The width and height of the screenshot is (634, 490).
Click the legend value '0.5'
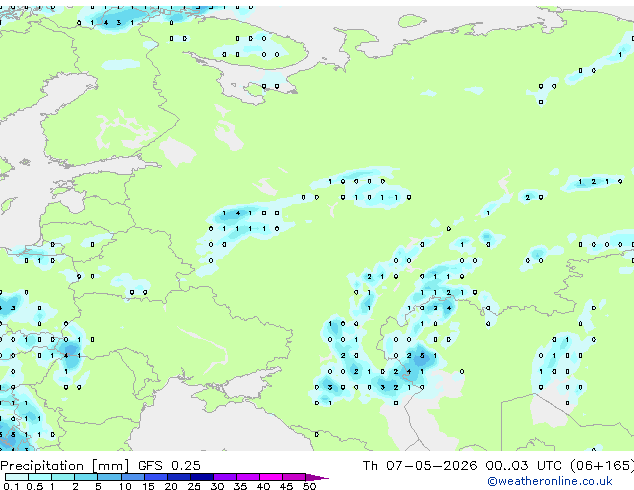click(35, 486)
